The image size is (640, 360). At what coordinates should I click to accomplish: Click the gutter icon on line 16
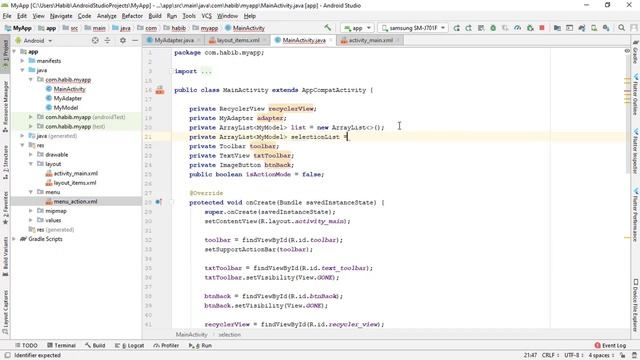(x=160, y=90)
